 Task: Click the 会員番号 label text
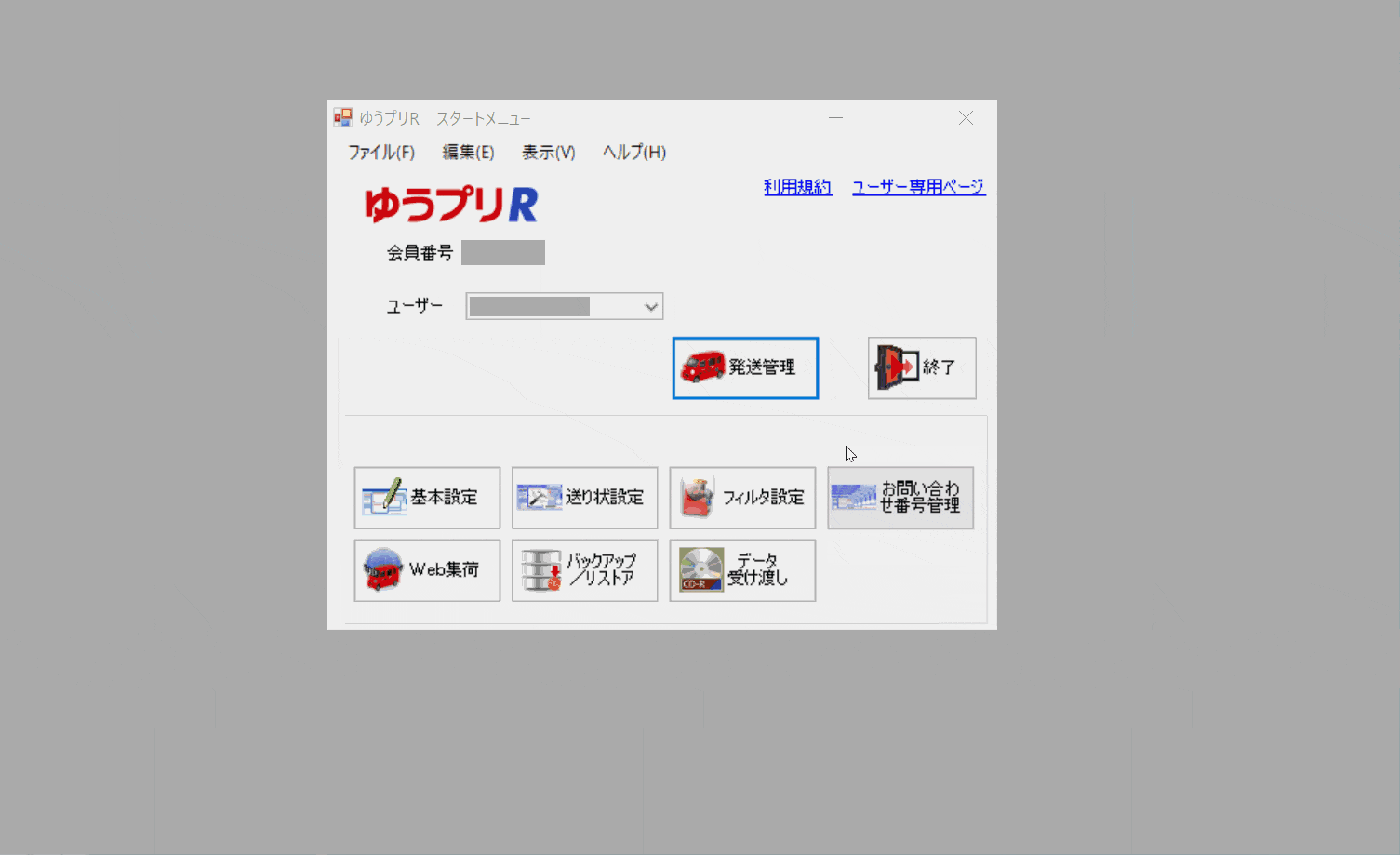pyautogui.click(x=420, y=252)
